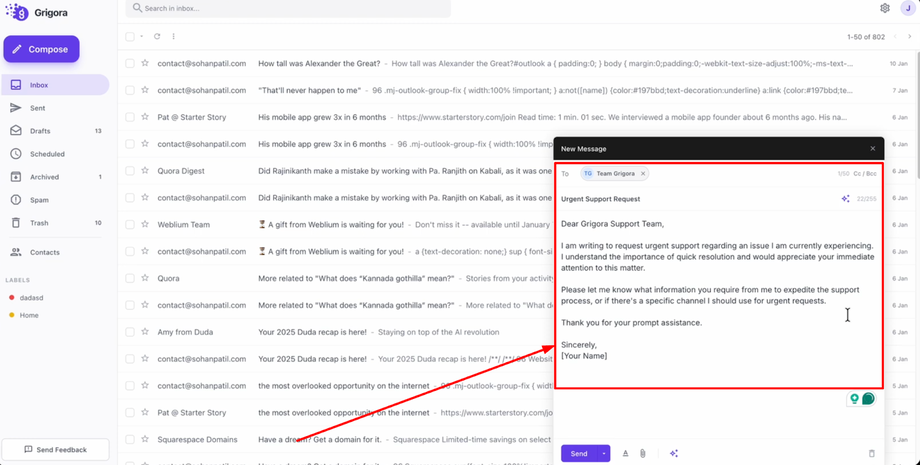Refresh the inbox list

157,36
